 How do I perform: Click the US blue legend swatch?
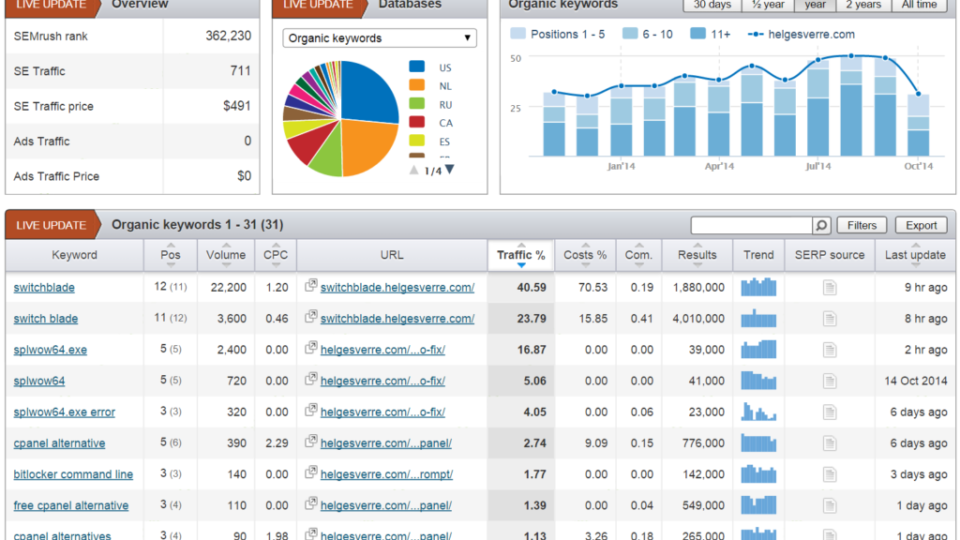417,67
